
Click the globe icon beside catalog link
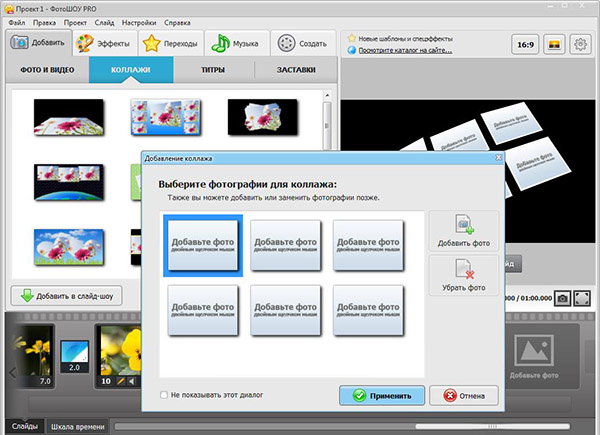pos(352,50)
